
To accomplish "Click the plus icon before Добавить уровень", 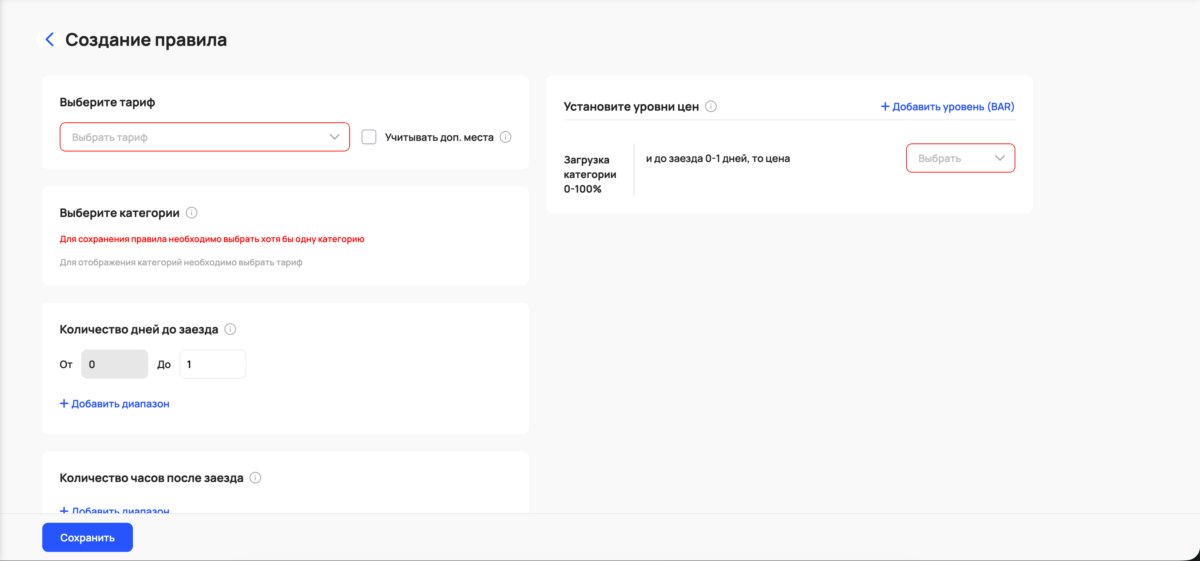I will pos(885,106).
